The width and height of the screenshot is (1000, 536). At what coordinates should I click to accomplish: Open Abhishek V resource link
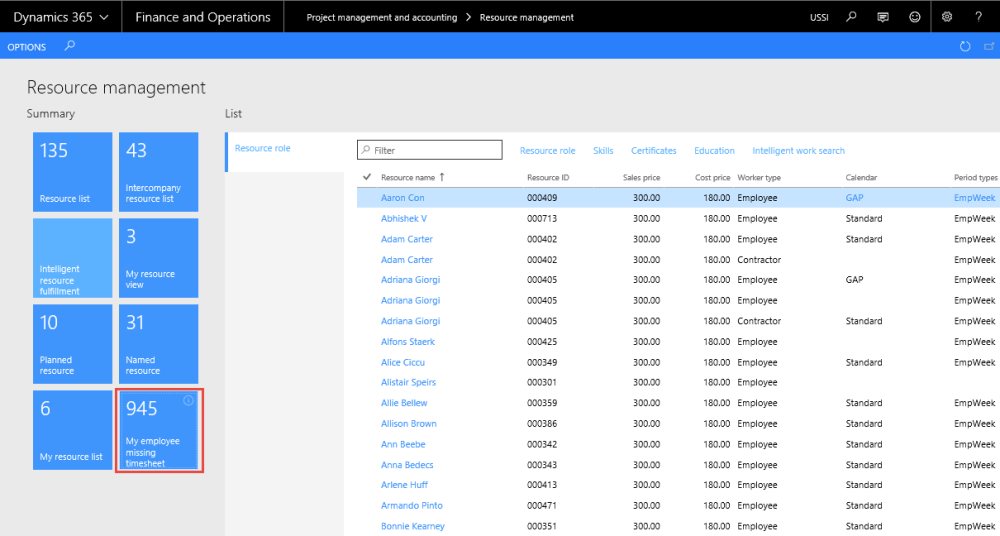click(404, 218)
